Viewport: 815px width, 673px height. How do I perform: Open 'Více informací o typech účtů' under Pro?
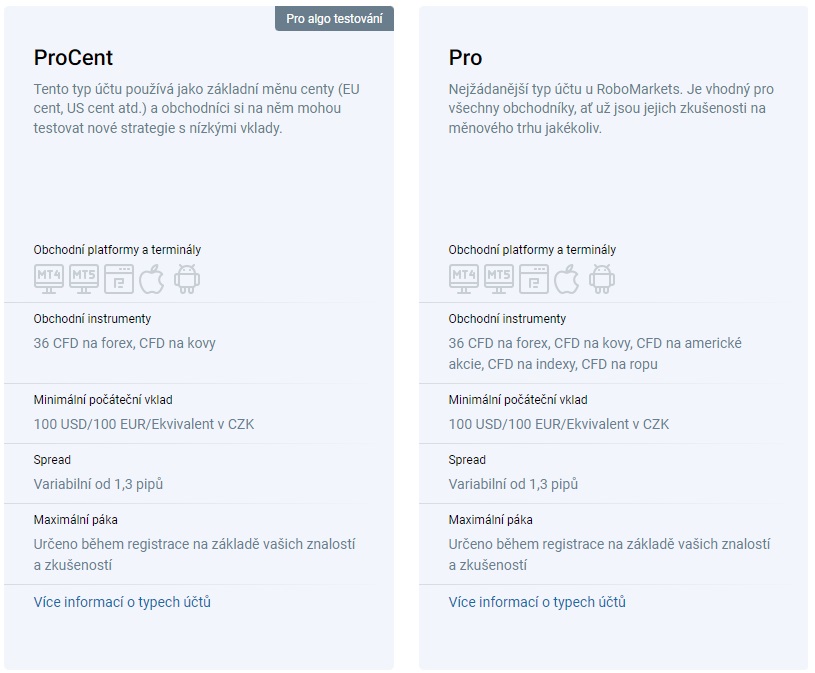coord(537,602)
